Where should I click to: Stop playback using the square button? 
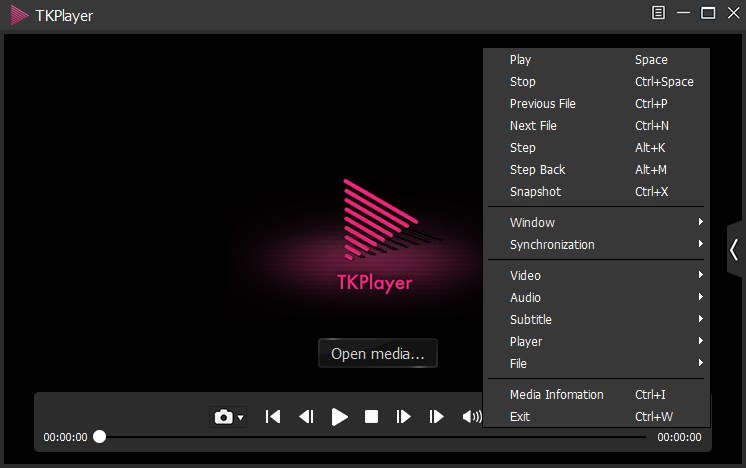(x=371, y=417)
